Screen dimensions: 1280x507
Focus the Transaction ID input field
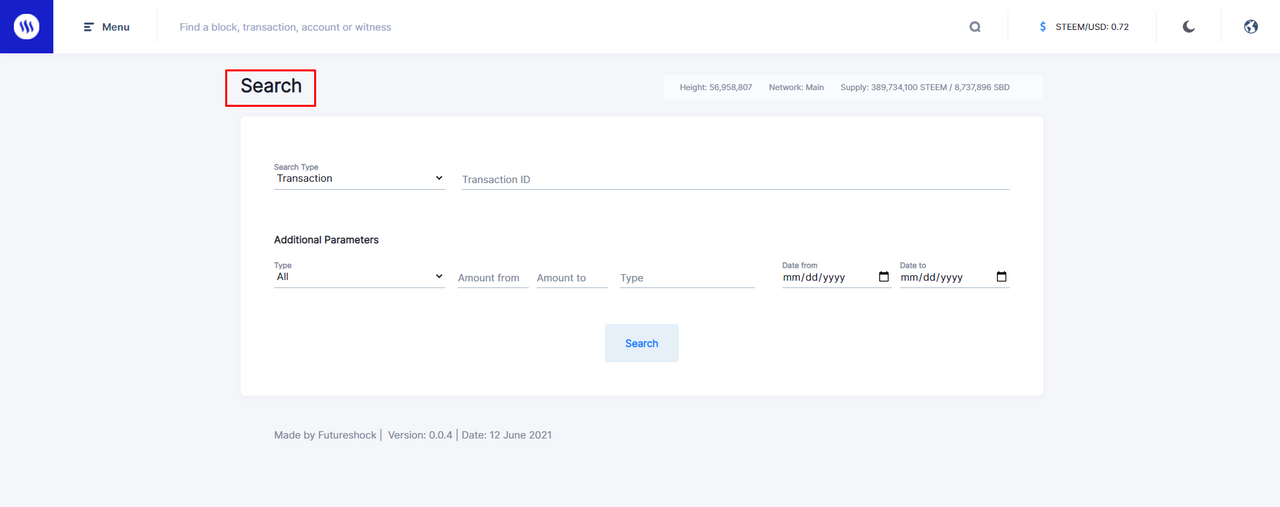pyautogui.click(x=735, y=179)
